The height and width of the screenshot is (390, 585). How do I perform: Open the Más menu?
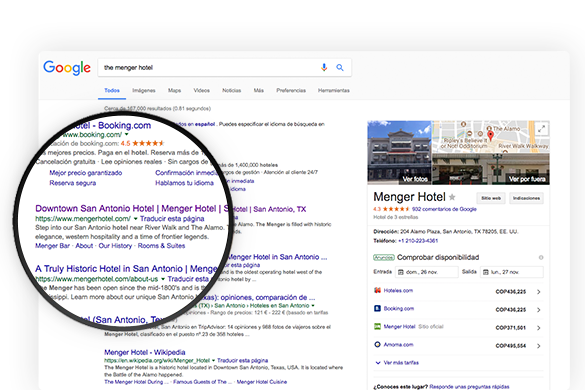(x=259, y=90)
